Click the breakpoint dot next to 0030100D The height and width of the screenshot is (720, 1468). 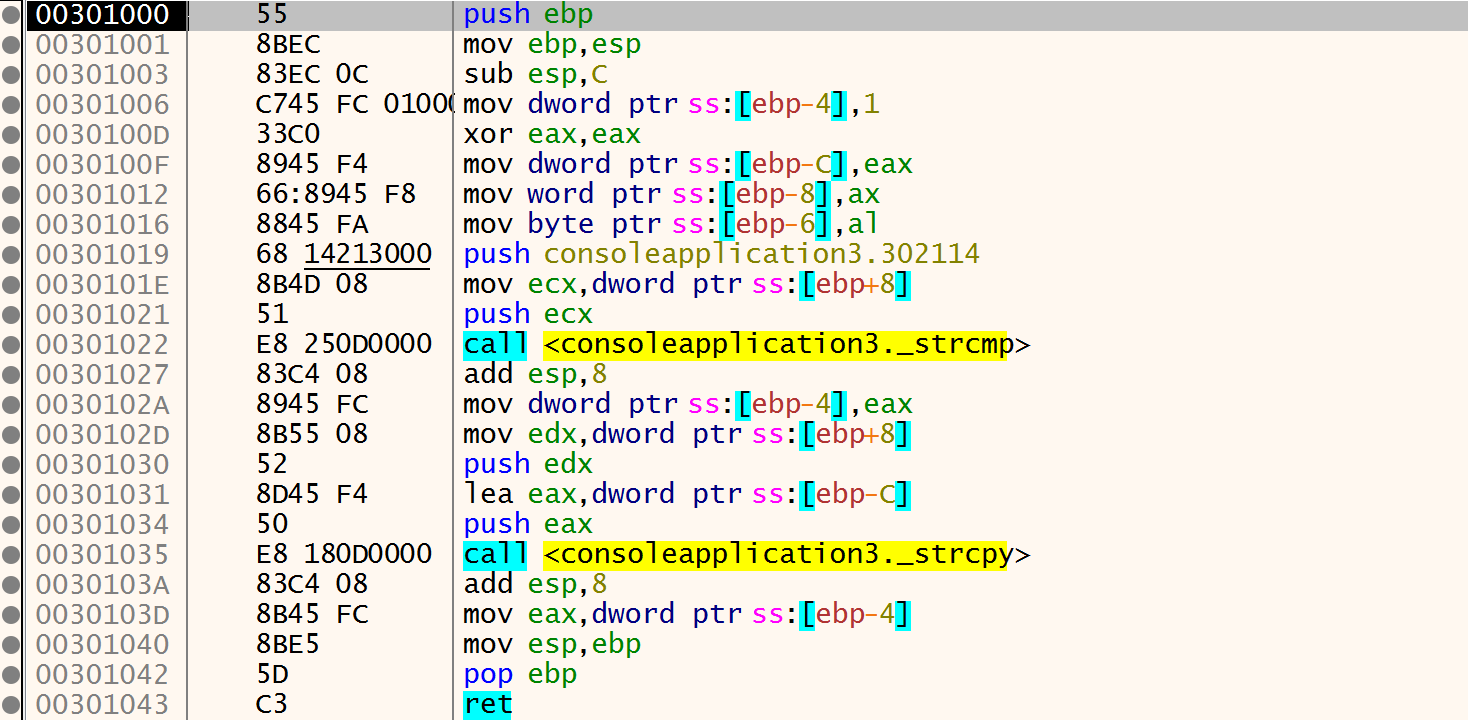pyautogui.click(x=10, y=134)
